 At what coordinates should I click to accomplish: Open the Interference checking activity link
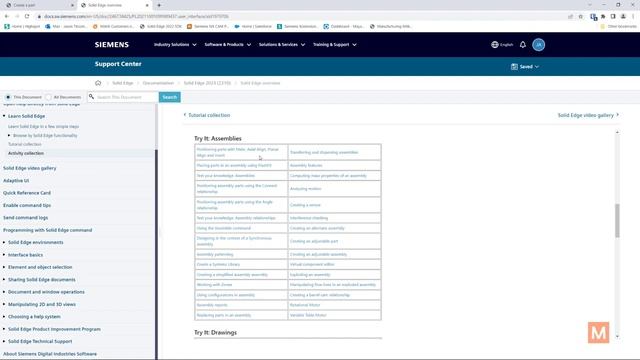point(309,218)
